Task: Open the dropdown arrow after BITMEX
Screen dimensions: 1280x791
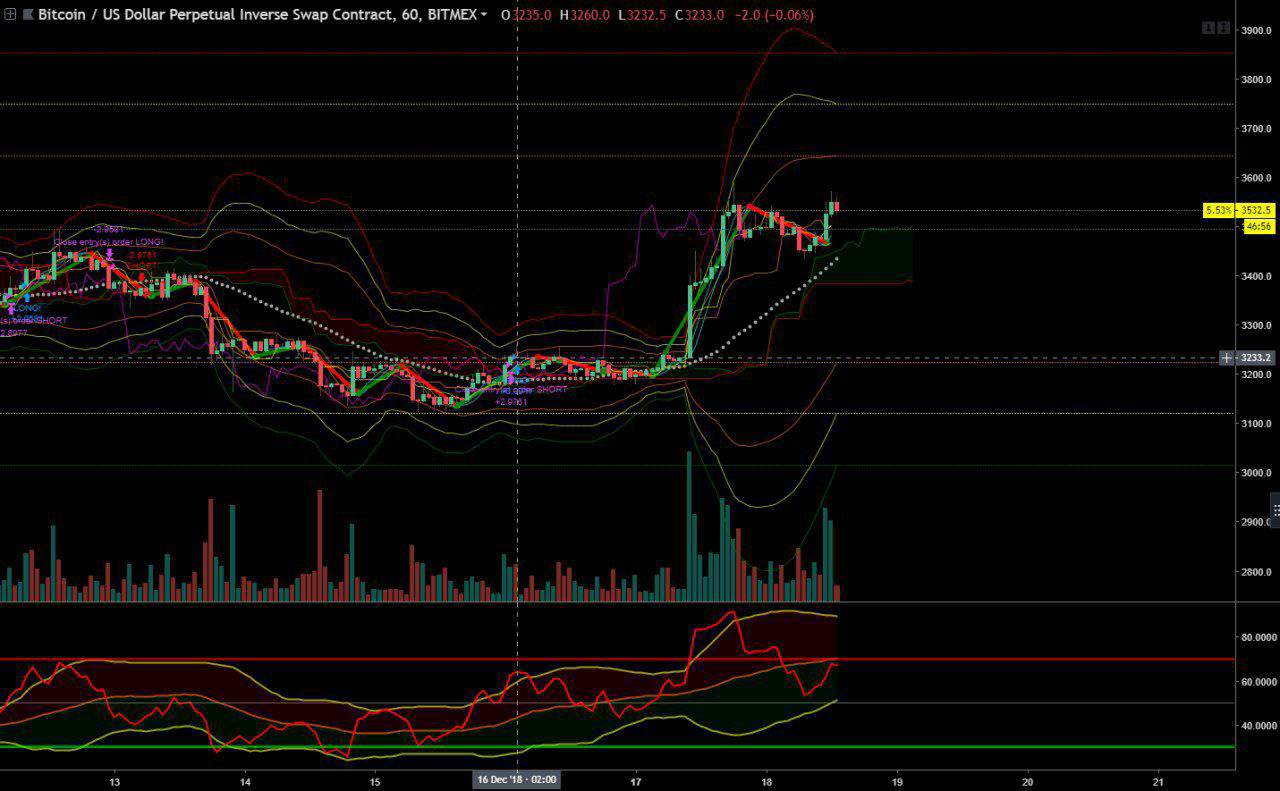Action: click(484, 15)
